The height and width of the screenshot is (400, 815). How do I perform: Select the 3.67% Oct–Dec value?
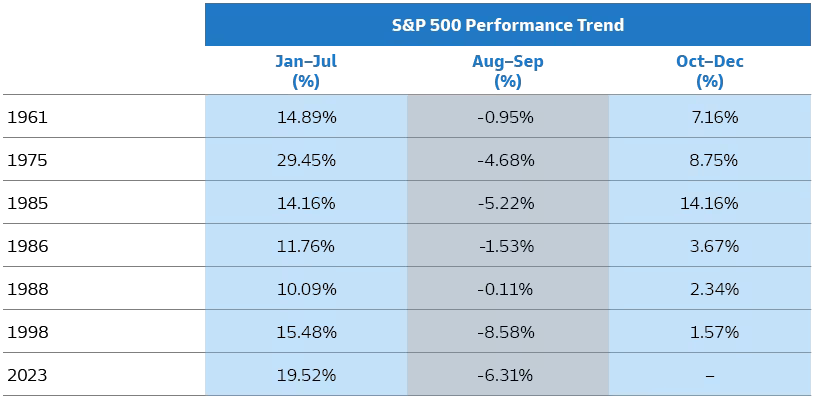pyautogui.click(x=714, y=246)
